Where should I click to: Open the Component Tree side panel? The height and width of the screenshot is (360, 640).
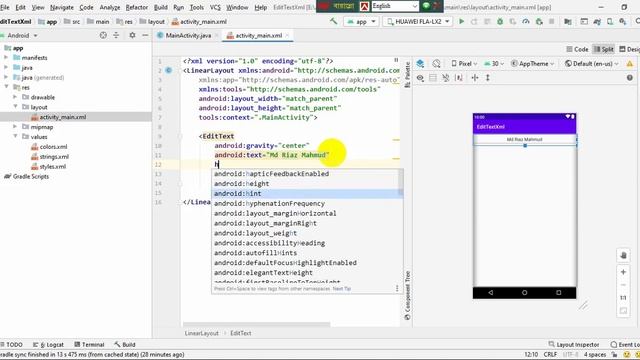click(x=407, y=296)
